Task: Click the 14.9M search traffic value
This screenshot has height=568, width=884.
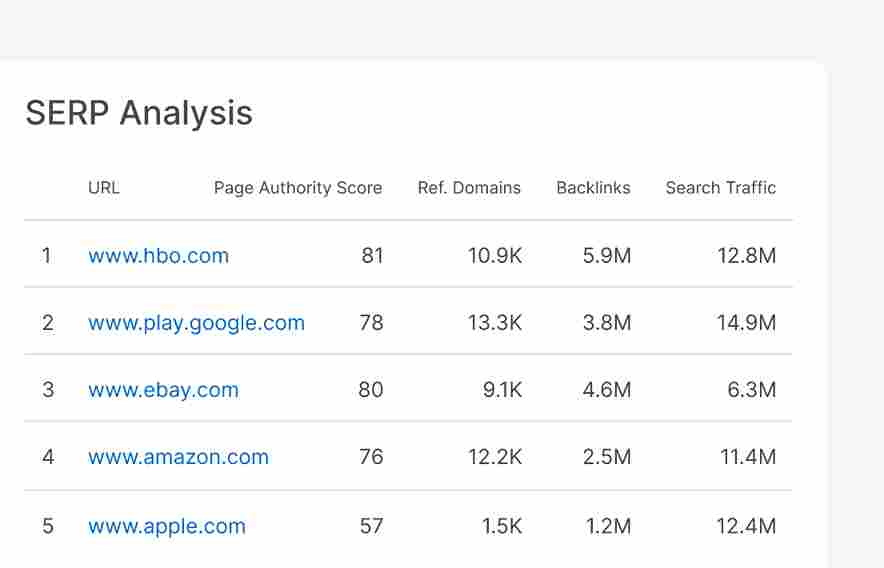Action: click(x=746, y=323)
